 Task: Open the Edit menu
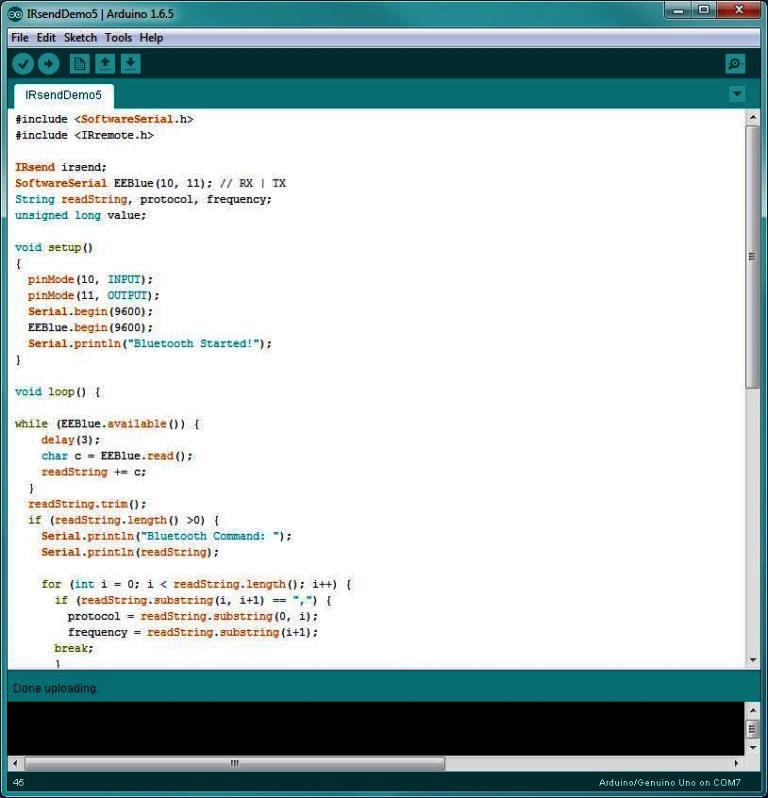[x=46, y=38]
